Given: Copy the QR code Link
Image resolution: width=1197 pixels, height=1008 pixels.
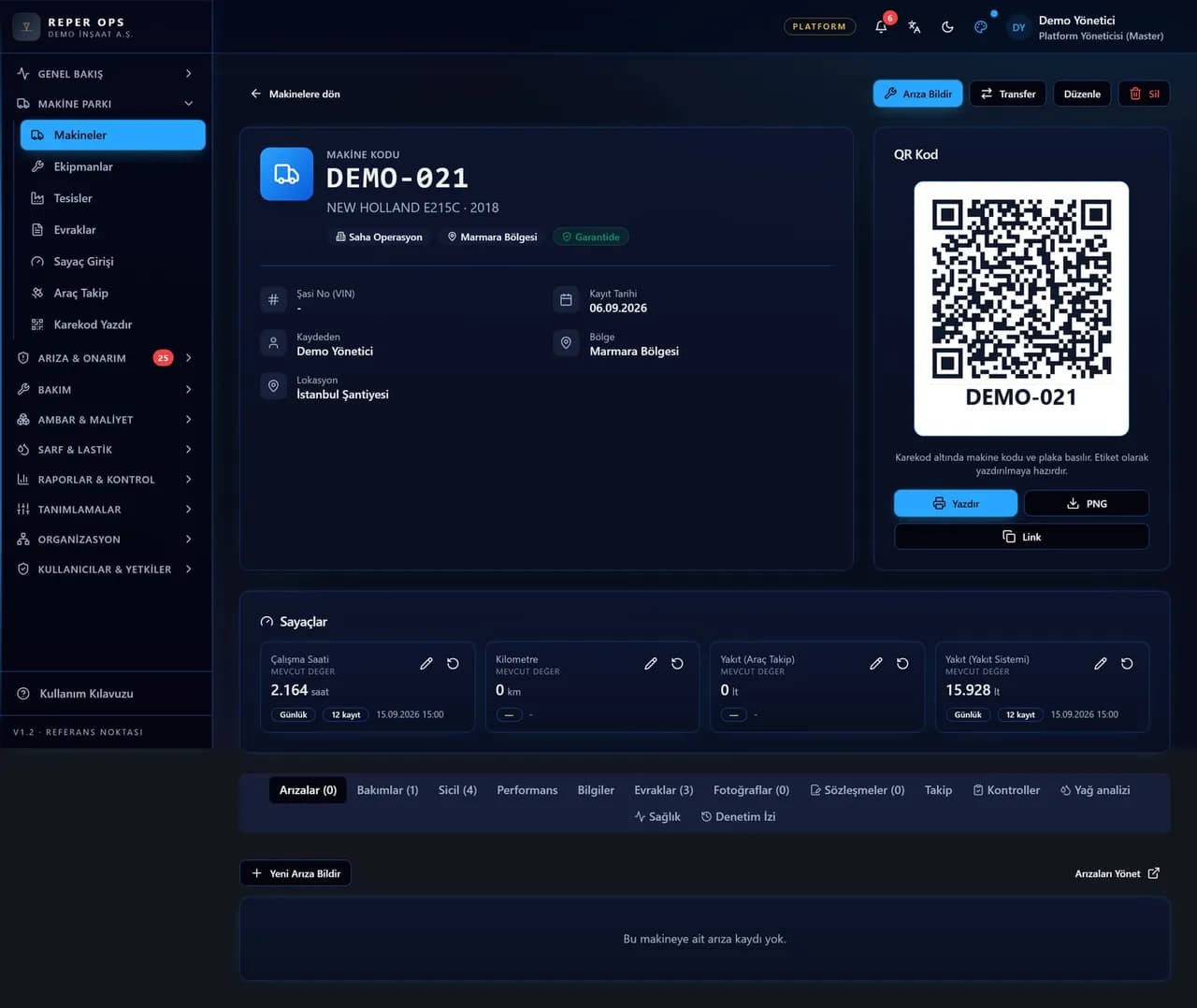Looking at the screenshot, I should click(x=1021, y=537).
